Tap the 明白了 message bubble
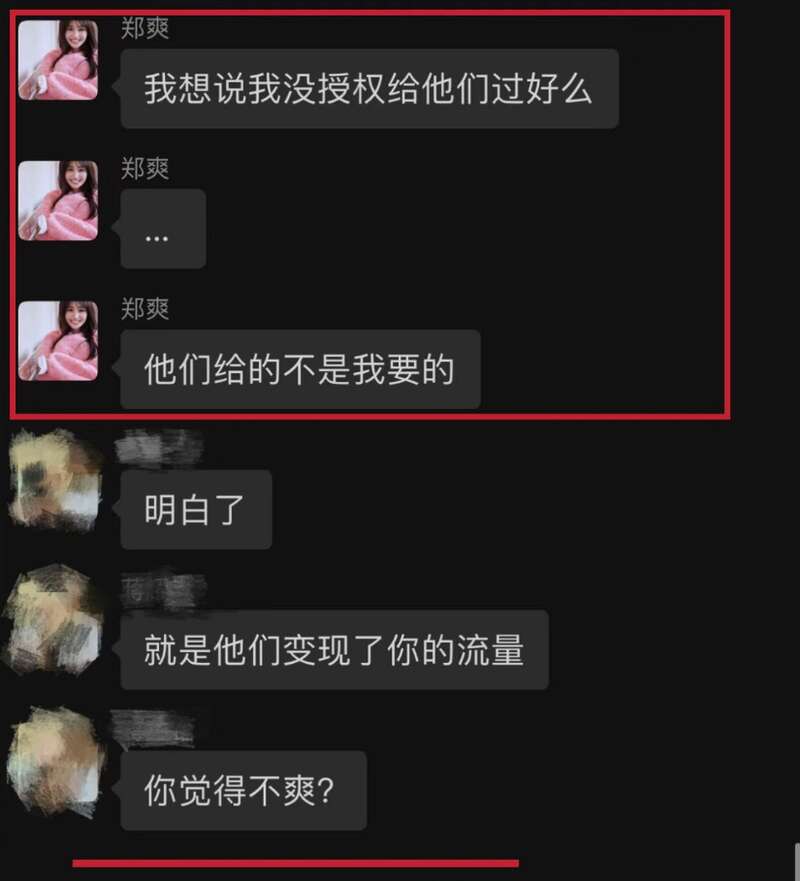The image size is (800, 881). click(196, 510)
